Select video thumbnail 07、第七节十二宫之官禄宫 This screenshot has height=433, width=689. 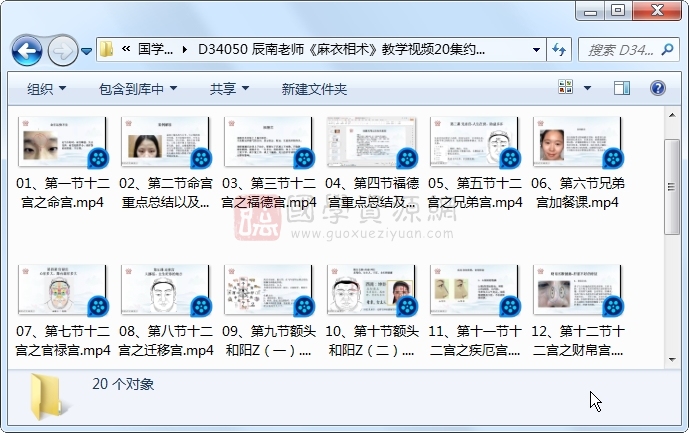tap(62, 290)
